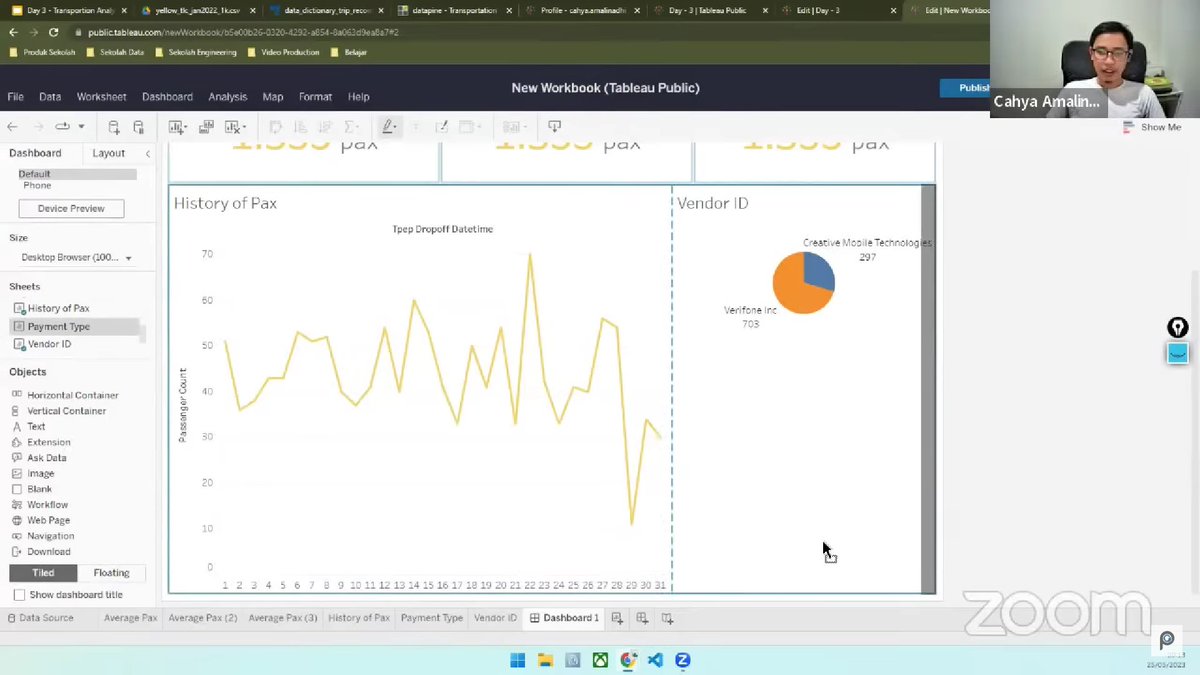Click the New Data Source icon
The height and width of the screenshot is (675, 1200).
pos(114,127)
